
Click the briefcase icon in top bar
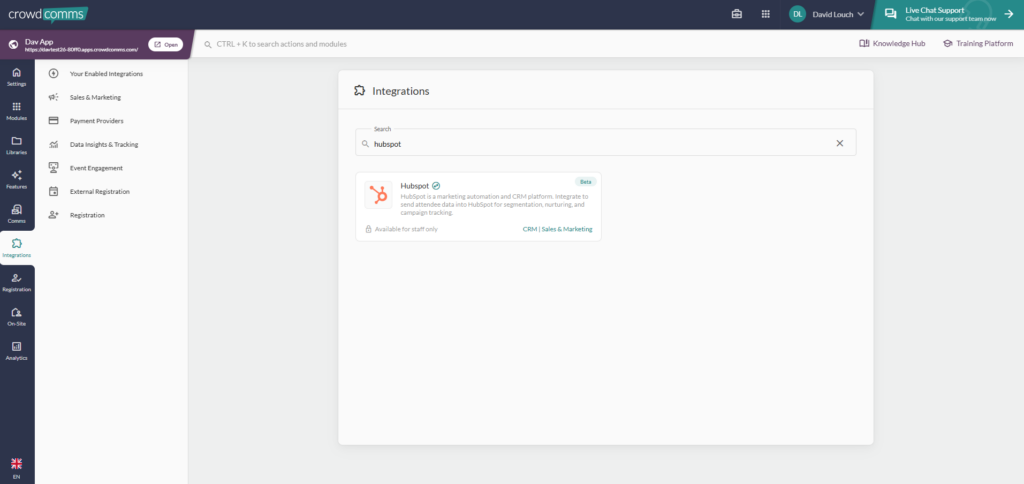(x=737, y=14)
